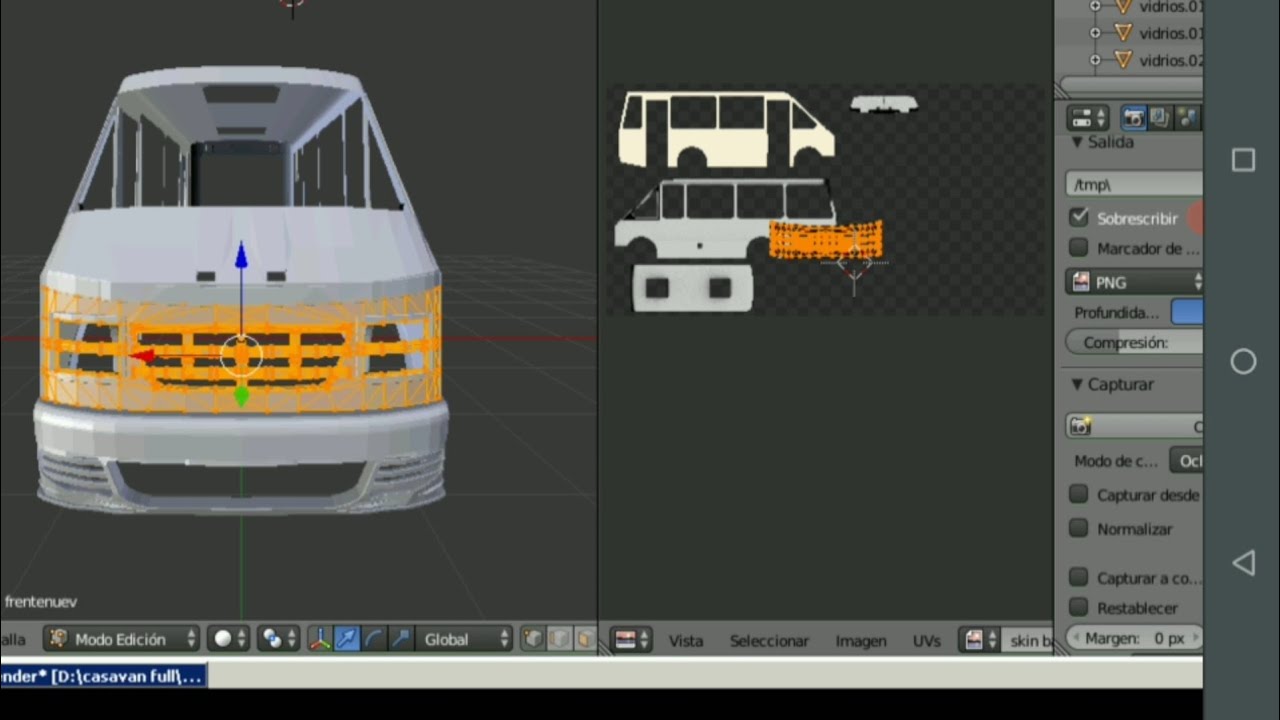Select the blue Profundidad depth button
This screenshot has height=720, width=1280.
[x=1187, y=312]
